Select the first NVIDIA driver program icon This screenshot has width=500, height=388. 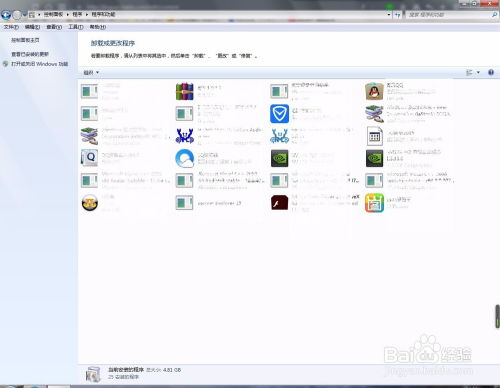pyautogui.click(x=279, y=158)
